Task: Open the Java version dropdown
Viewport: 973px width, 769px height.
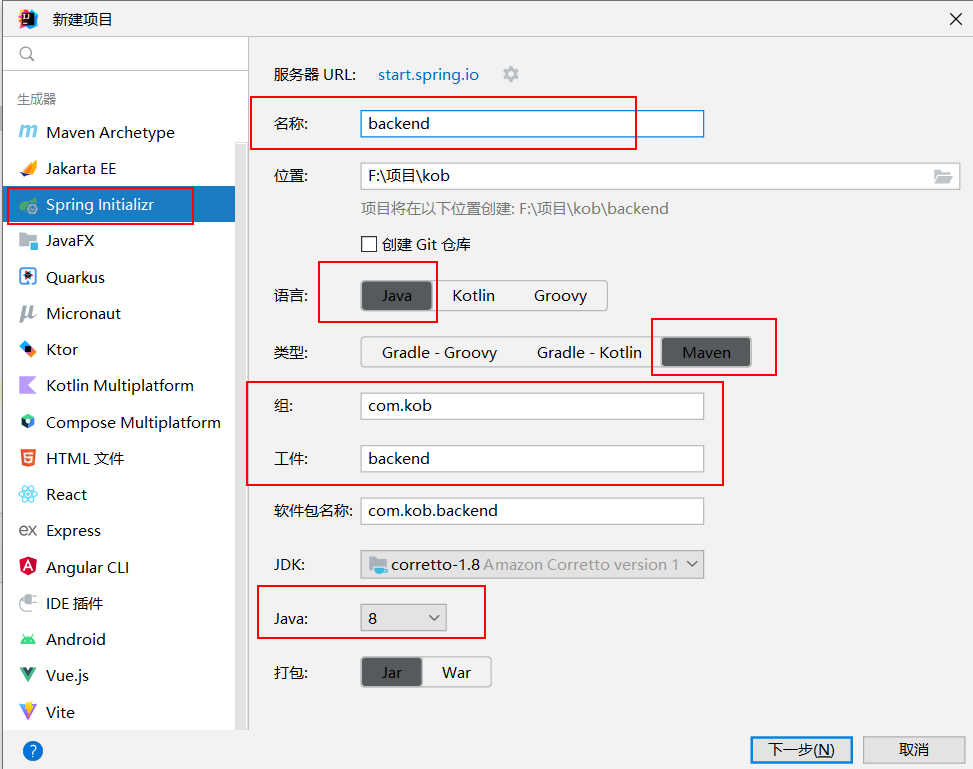Action: [403, 617]
